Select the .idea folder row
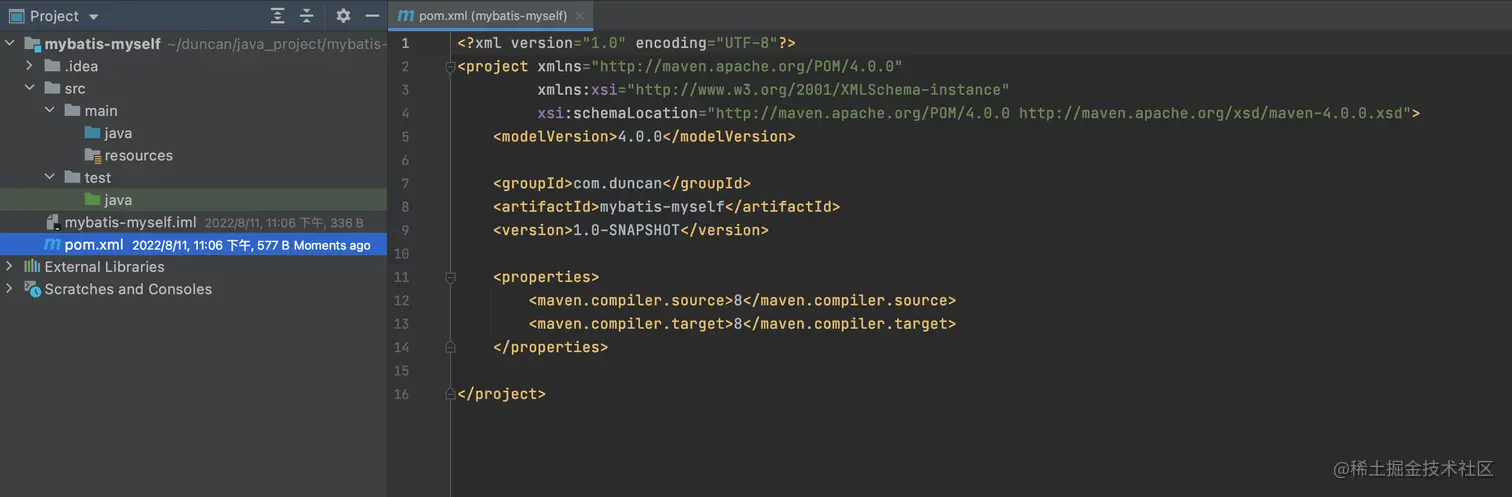1512x497 pixels. point(193,66)
